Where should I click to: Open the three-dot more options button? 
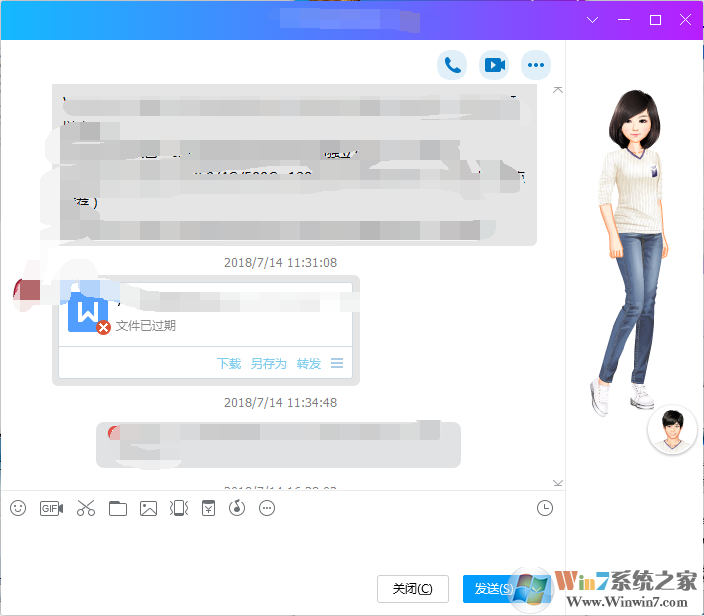point(537,65)
